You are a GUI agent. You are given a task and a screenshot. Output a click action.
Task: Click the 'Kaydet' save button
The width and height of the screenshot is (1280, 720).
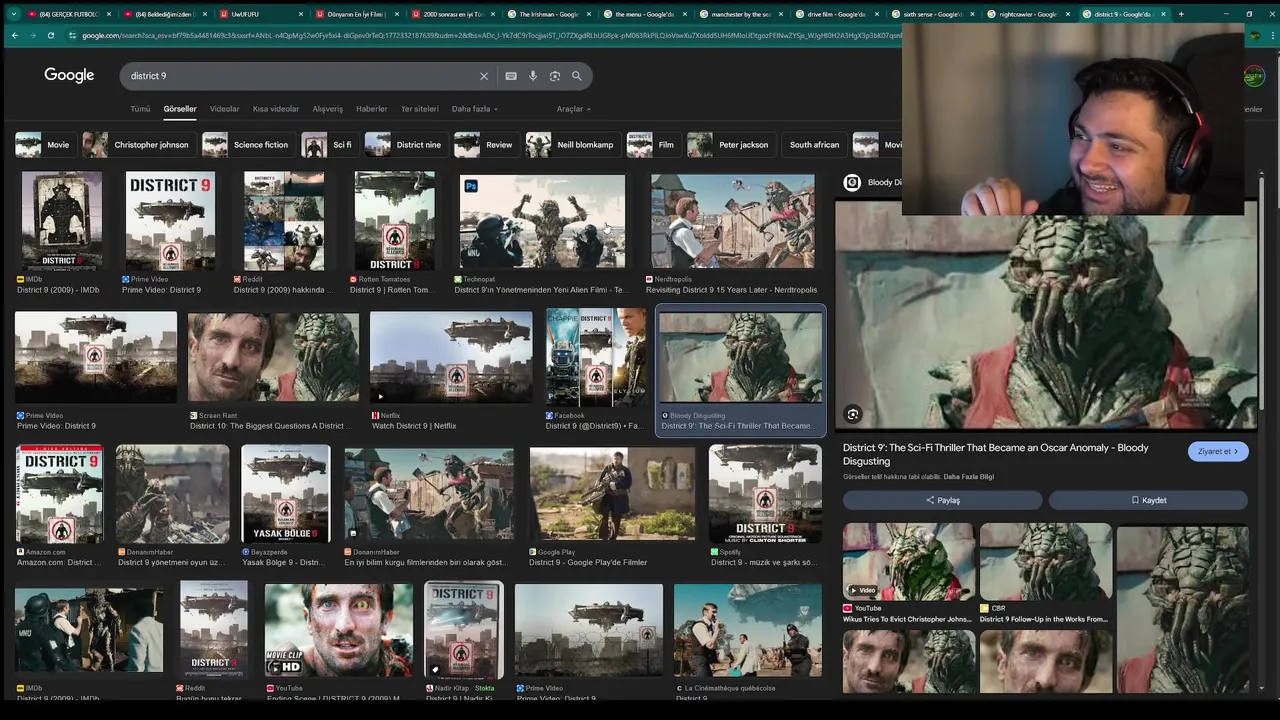1148,500
